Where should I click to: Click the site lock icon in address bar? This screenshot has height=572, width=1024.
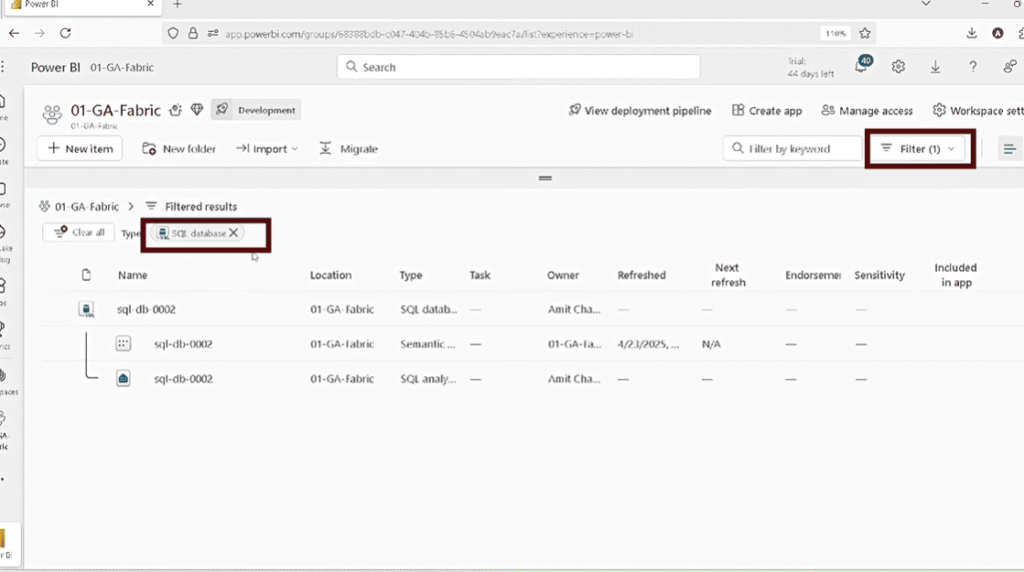tap(193, 33)
